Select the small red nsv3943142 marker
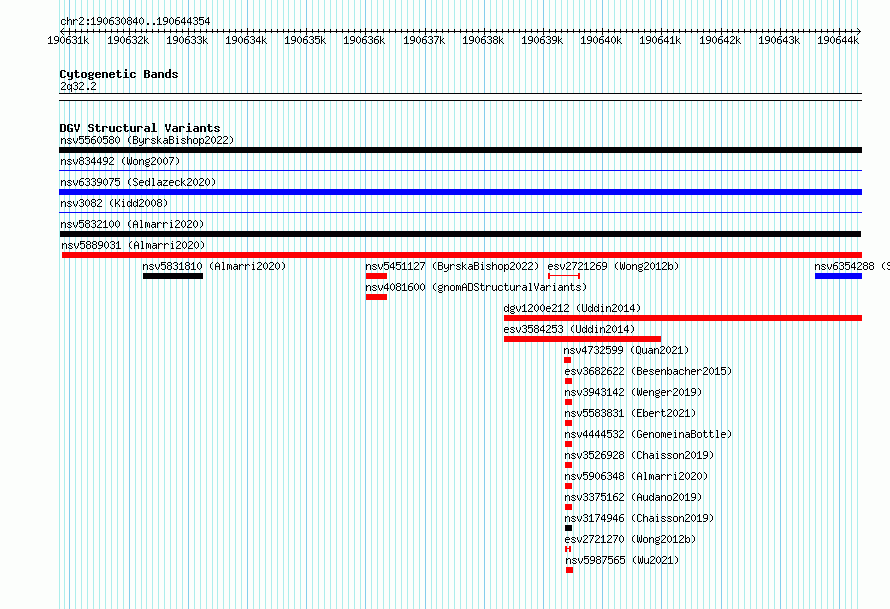This screenshot has width=890, height=609. point(569,402)
